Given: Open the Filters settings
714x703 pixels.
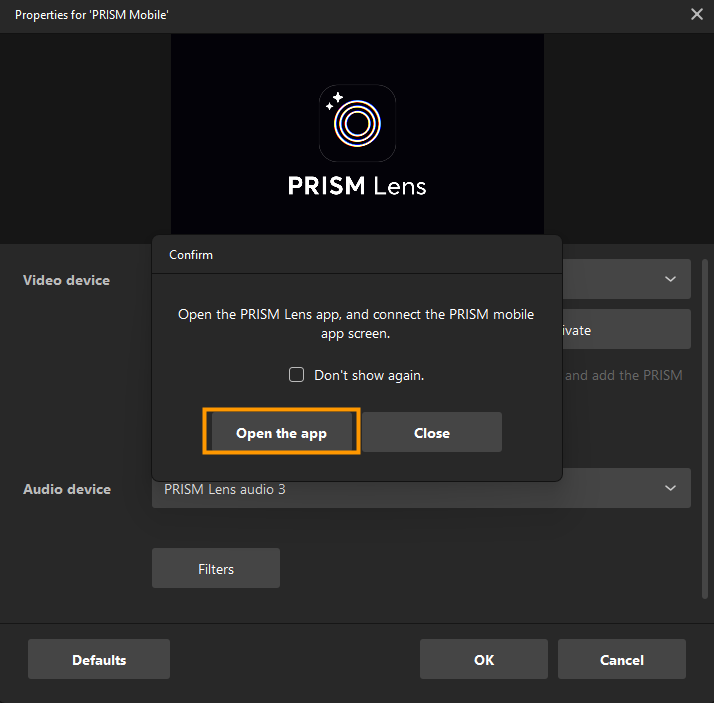Looking at the screenshot, I should click(215, 568).
